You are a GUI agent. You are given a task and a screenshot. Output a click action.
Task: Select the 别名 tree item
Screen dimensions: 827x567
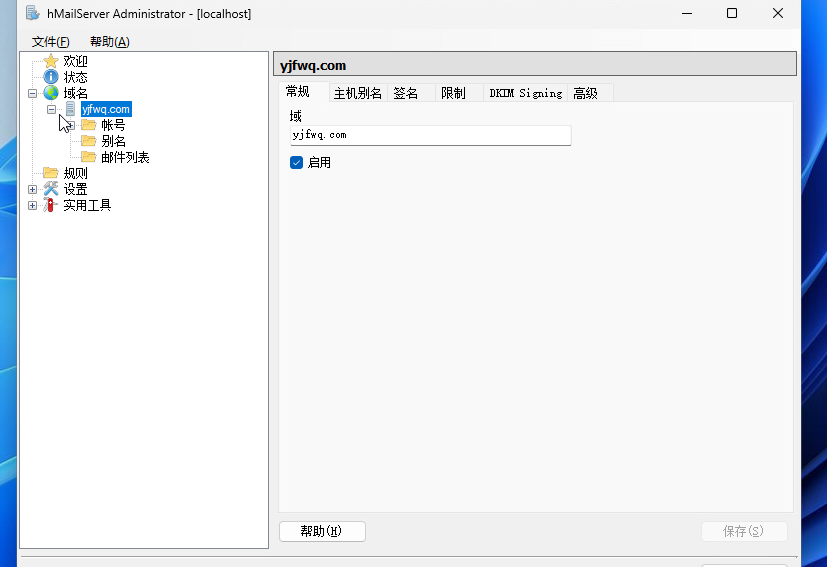coord(113,141)
